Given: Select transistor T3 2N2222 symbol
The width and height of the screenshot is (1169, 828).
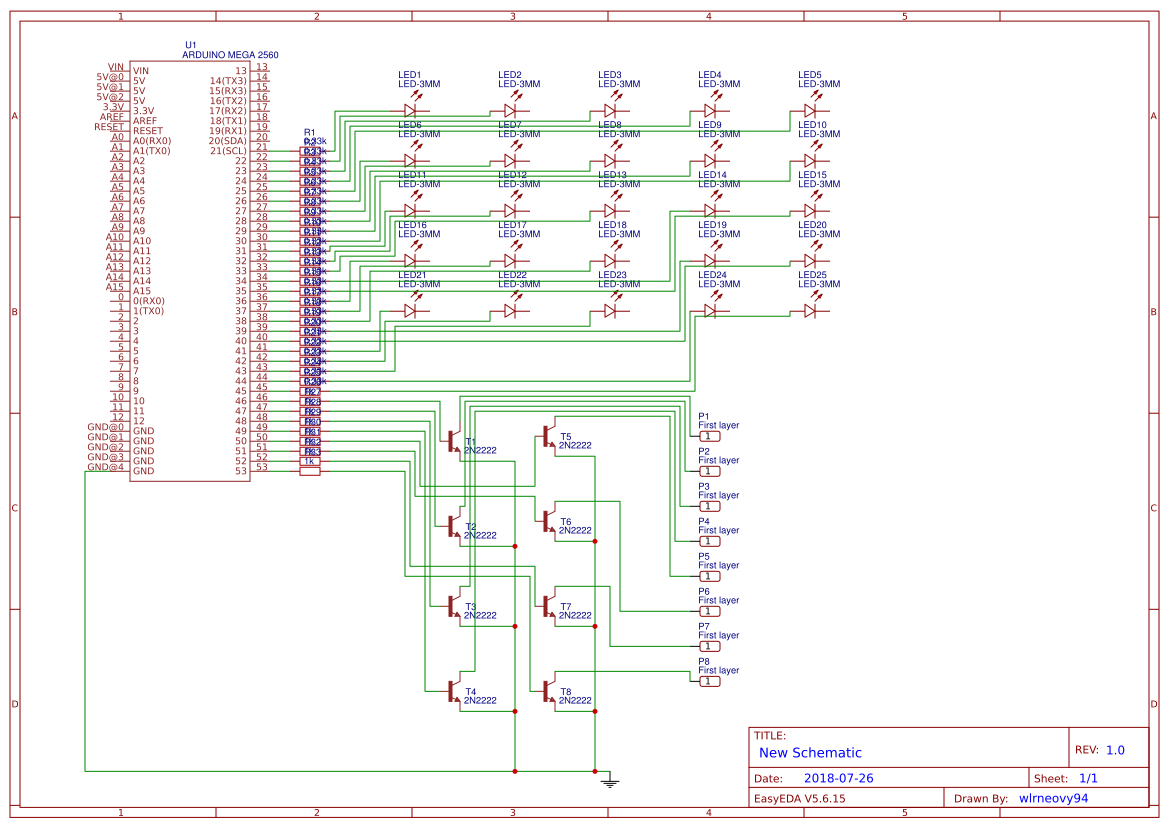Looking at the screenshot, I should 454,607.
